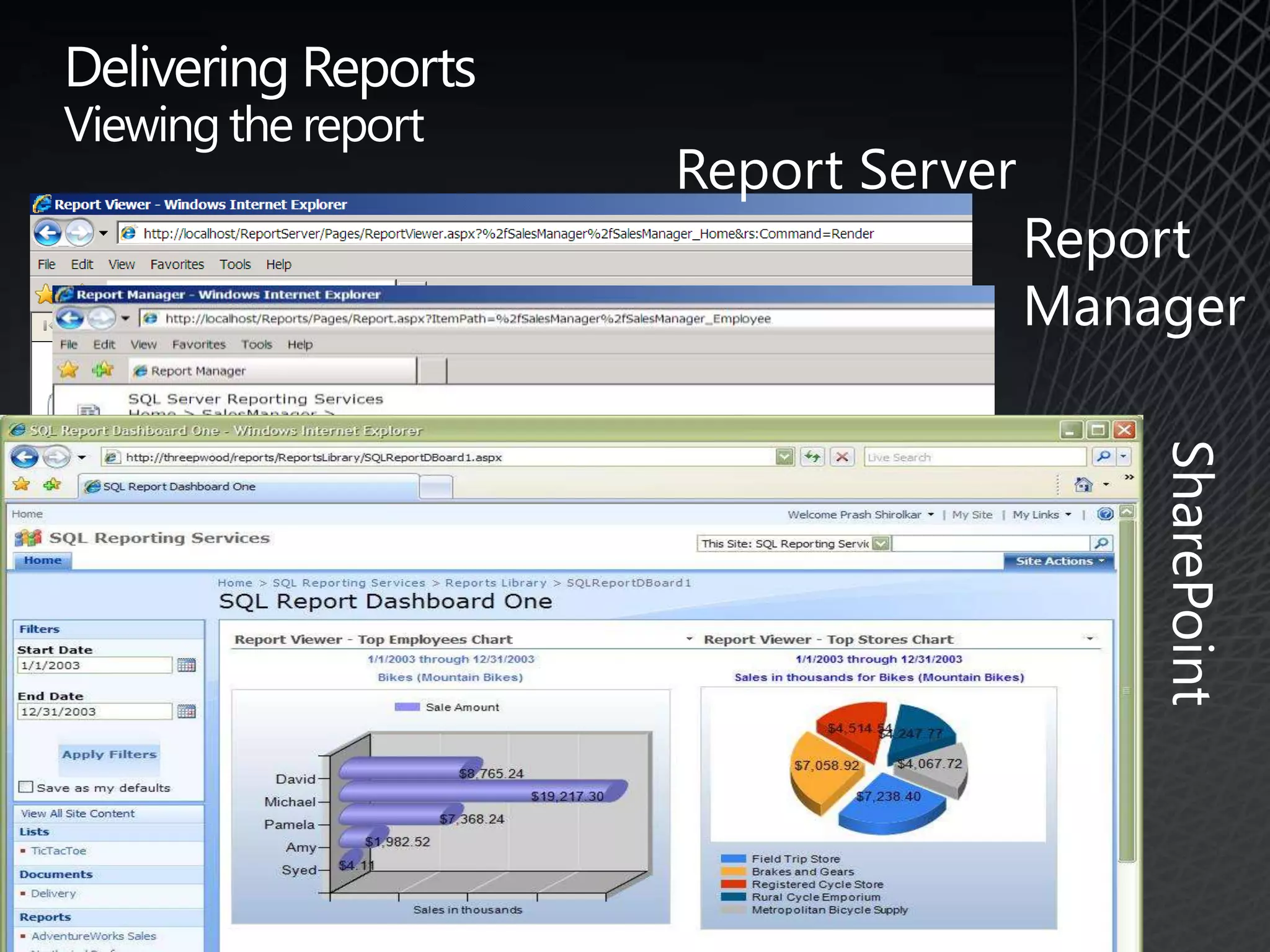The width and height of the screenshot is (1270, 952).
Task: Expand the Site Actions dropdown menu
Action: click(x=1059, y=561)
